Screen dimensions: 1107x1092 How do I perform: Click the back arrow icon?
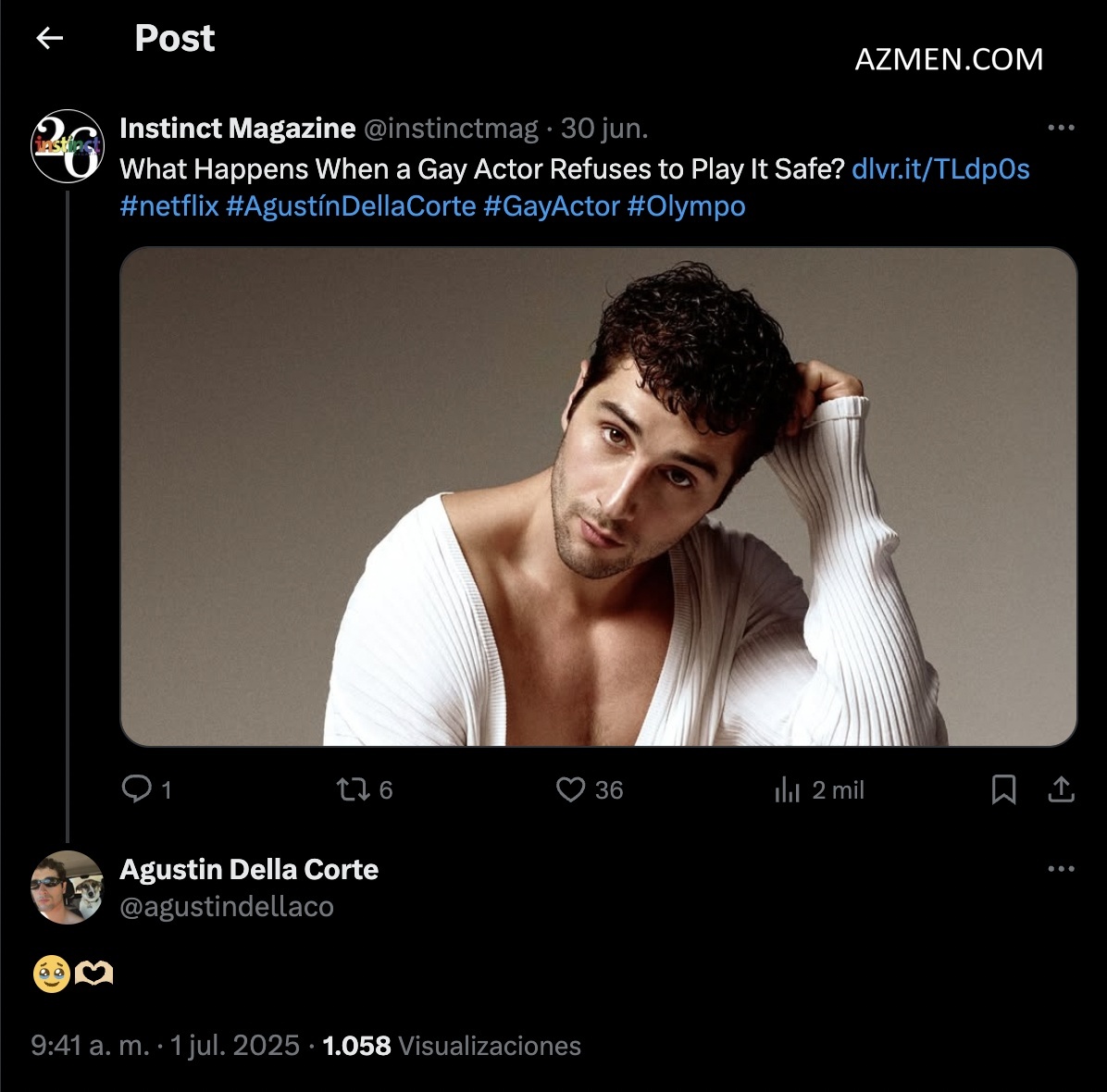point(49,38)
